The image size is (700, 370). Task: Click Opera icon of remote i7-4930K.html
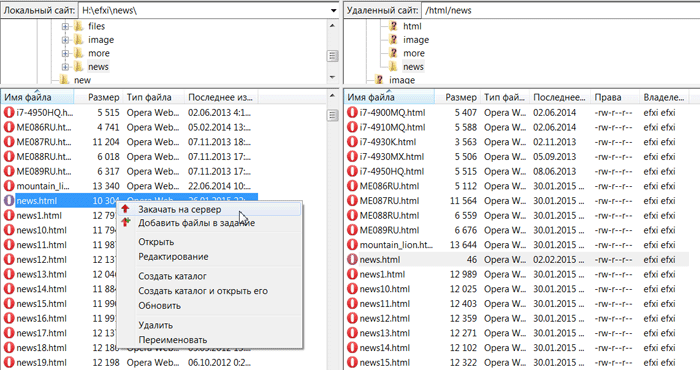(x=352, y=142)
